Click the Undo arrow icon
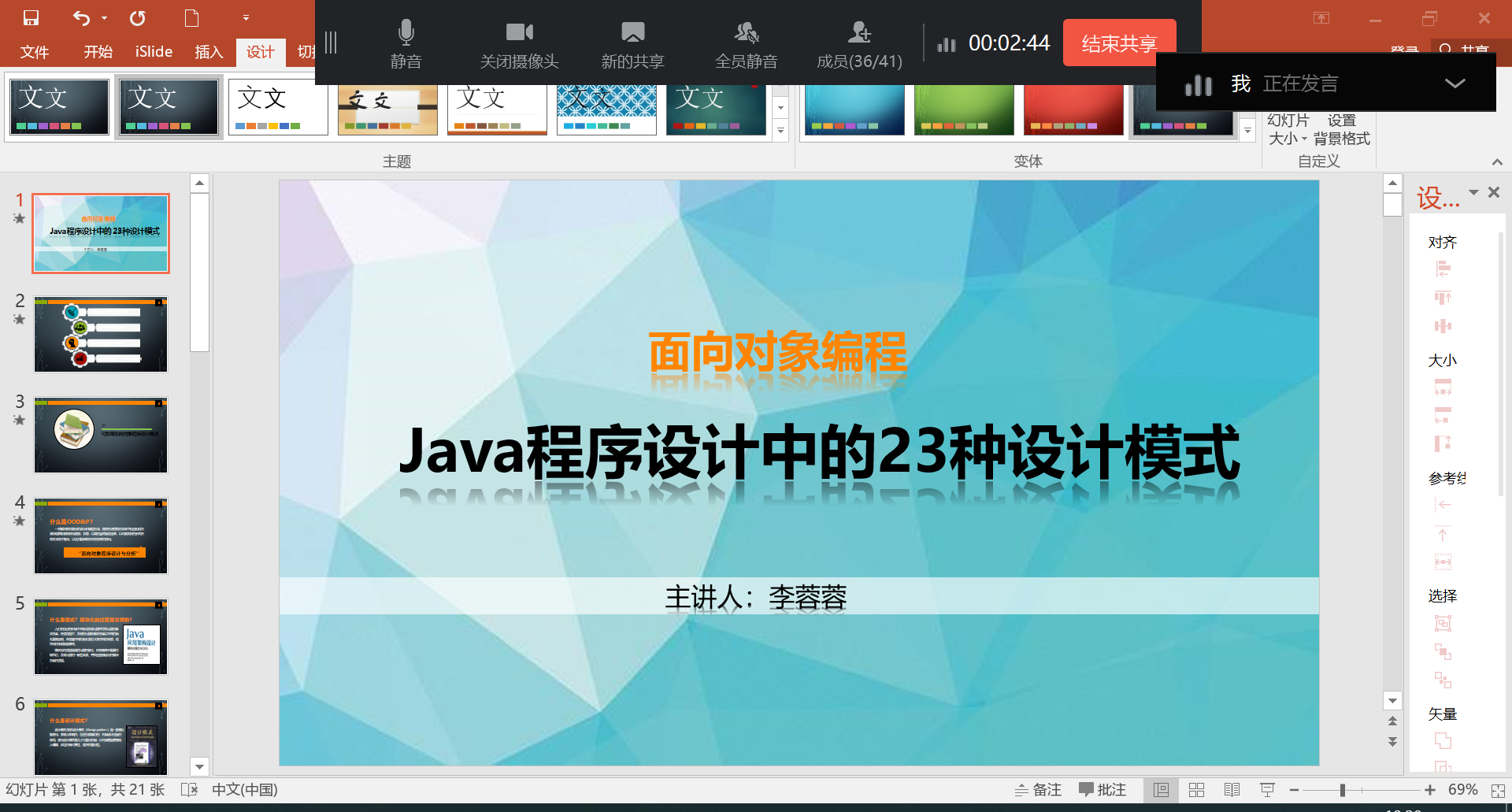 (81, 17)
